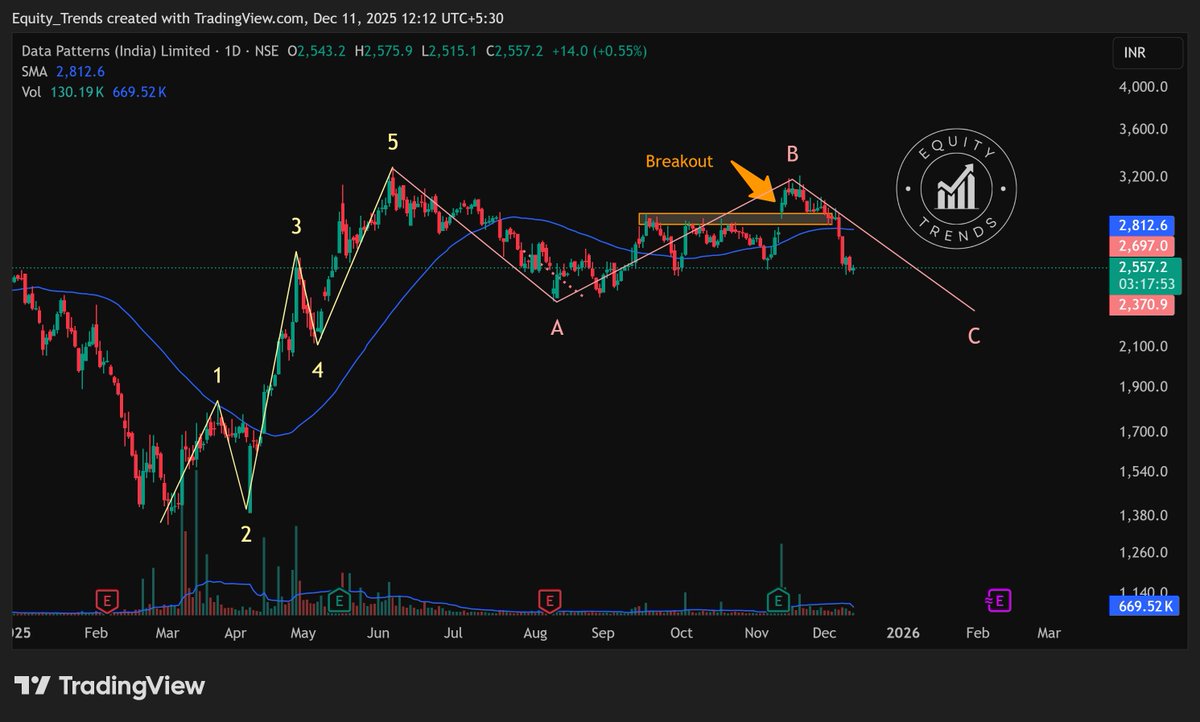
Task: Select the Vol indicator legend
Action: point(93,91)
